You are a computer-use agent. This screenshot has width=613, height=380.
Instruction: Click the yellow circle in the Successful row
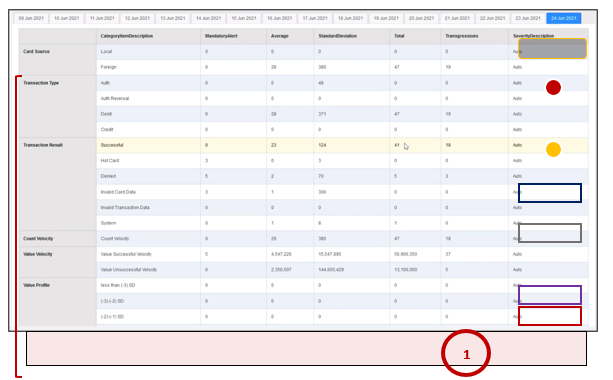553,149
